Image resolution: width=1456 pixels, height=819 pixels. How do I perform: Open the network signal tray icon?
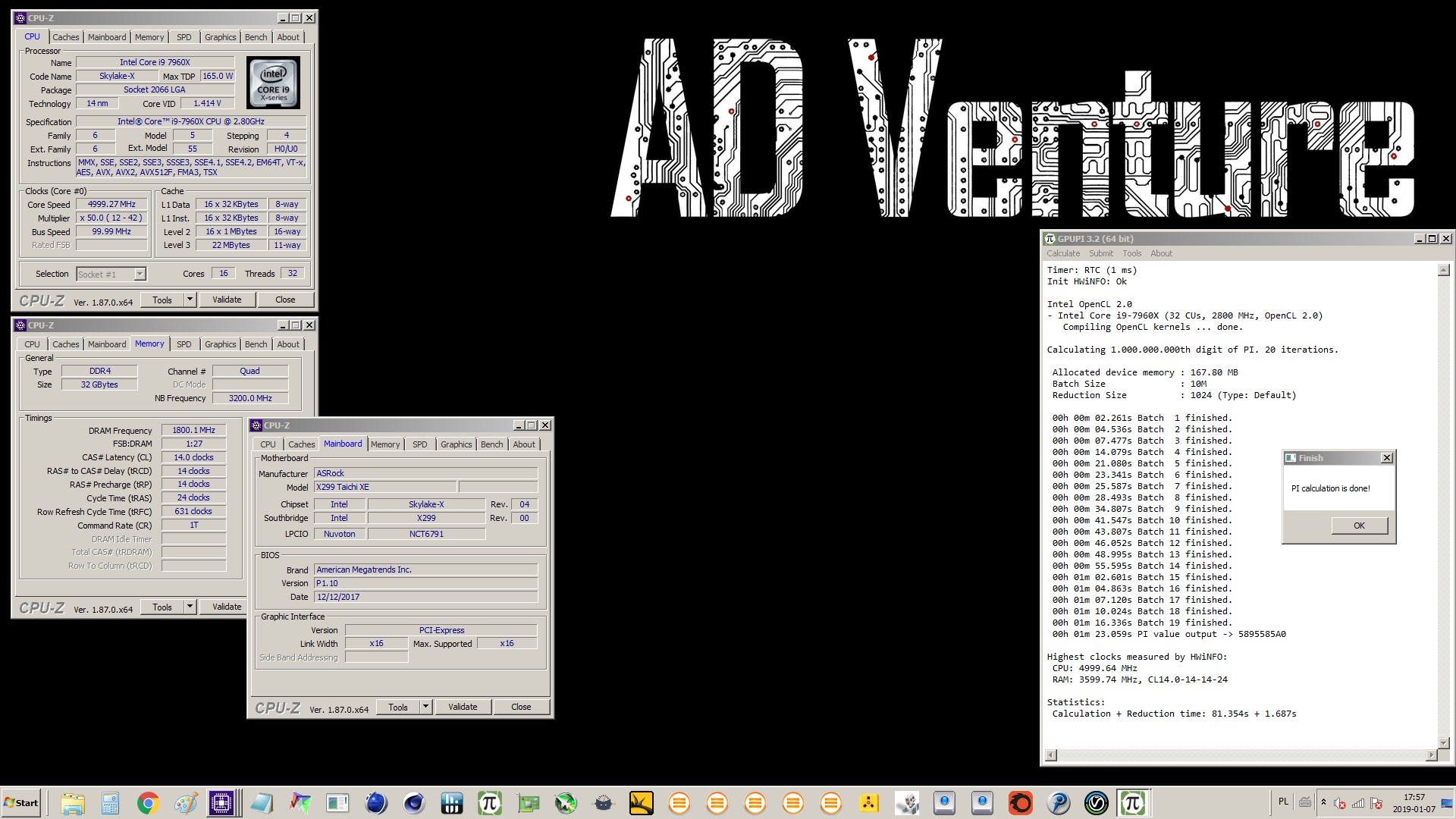[1358, 803]
